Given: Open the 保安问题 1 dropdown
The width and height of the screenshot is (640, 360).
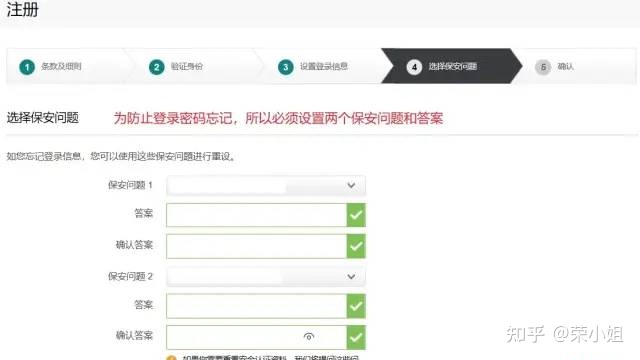Looking at the screenshot, I should [266, 186].
